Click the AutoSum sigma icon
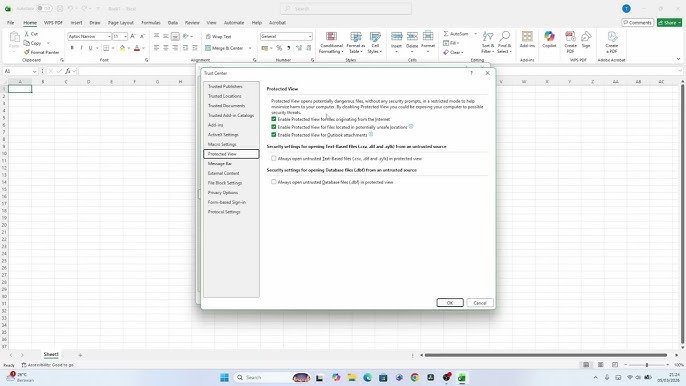686x386 pixels. [x=446, y=34]
